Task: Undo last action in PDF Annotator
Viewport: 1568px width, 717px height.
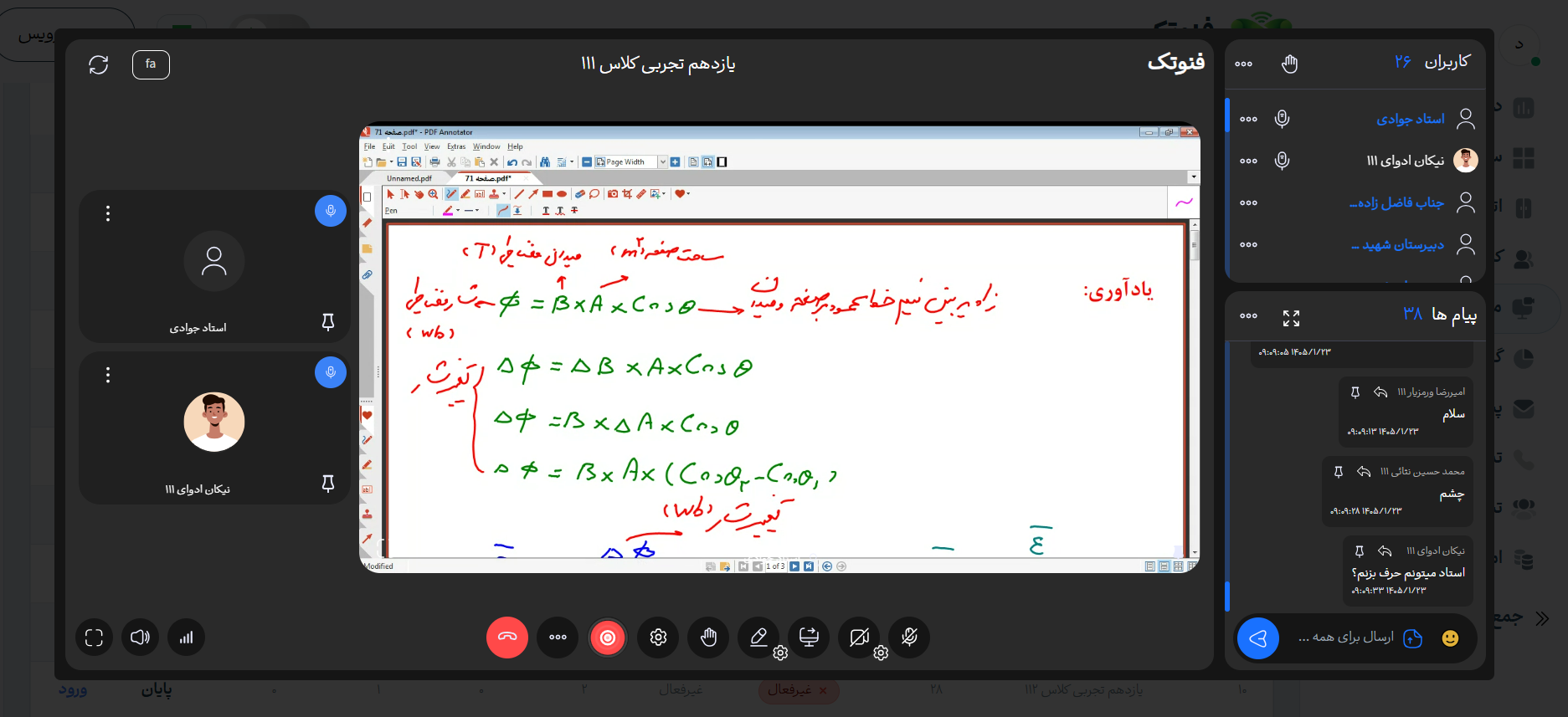Action: (x=512, y=162)
